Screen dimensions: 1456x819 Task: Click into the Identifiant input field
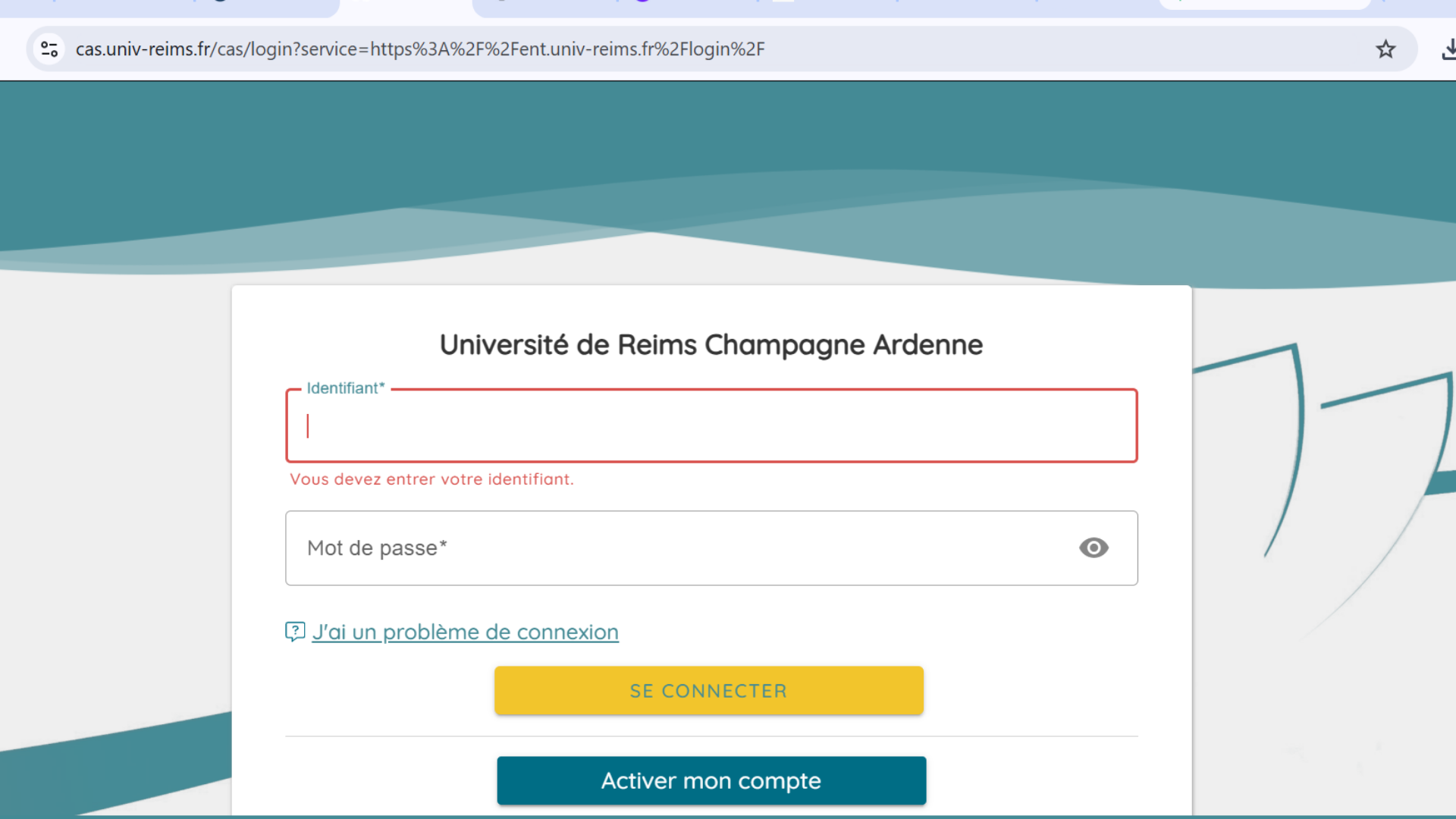pyautogui.click(x=711, y=425)
